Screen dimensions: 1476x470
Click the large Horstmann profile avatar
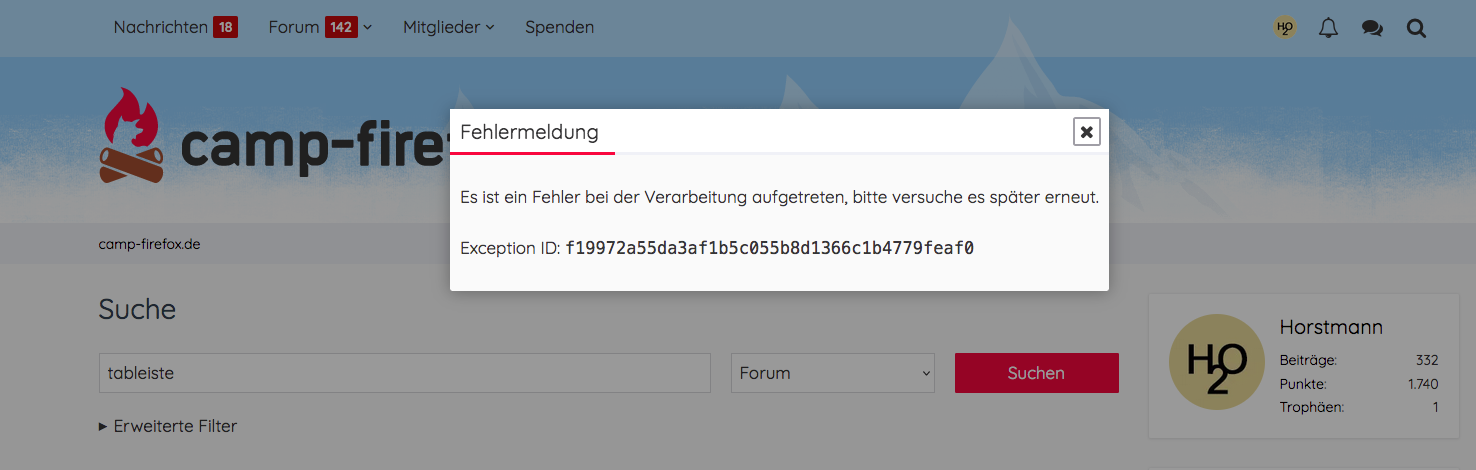click(x=1217, y=362)
